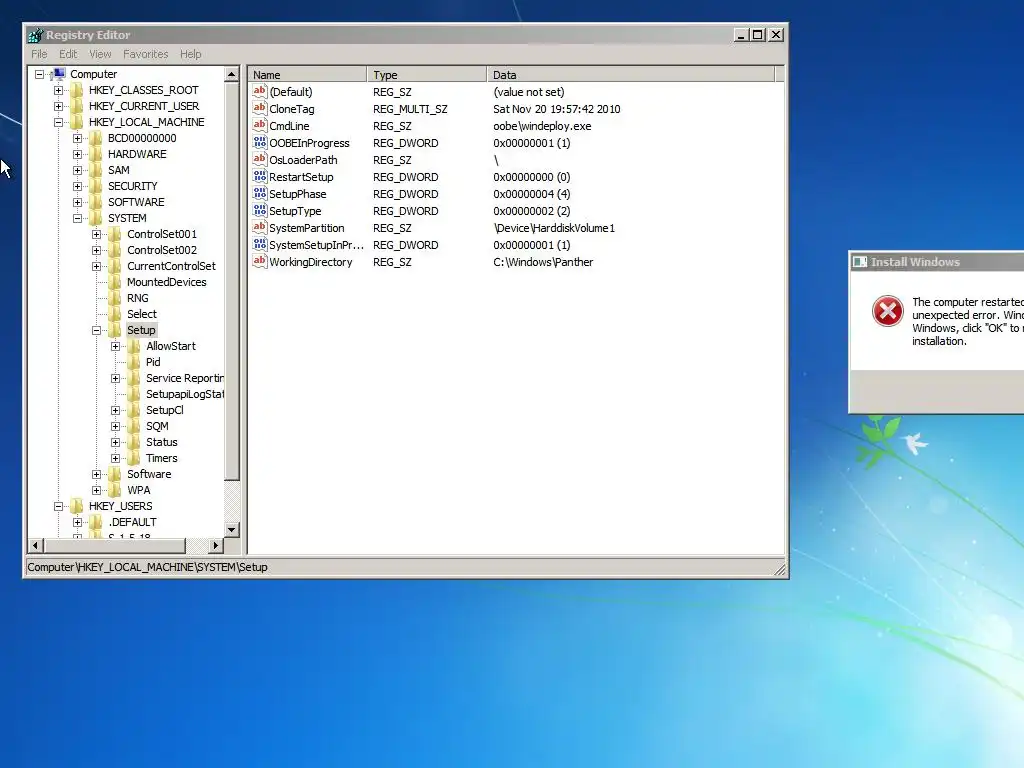Click the SystemSetupInProgress DWORD icon

tap(259, 244)
